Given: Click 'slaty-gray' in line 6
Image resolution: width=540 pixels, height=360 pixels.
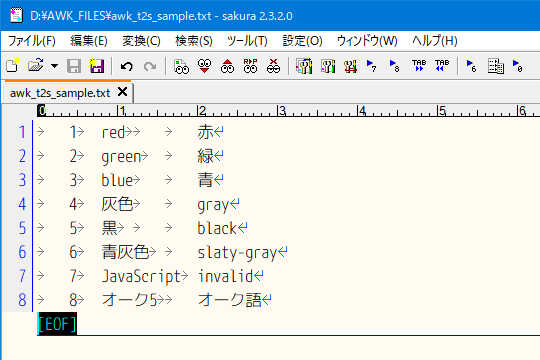Looking at the screenshot, I should point(237,253).
